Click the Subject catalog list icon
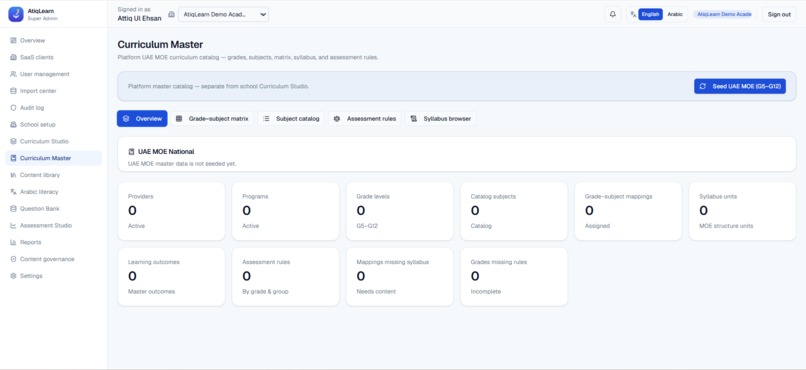This screenshot has height=370, width=806. [266, 119]
